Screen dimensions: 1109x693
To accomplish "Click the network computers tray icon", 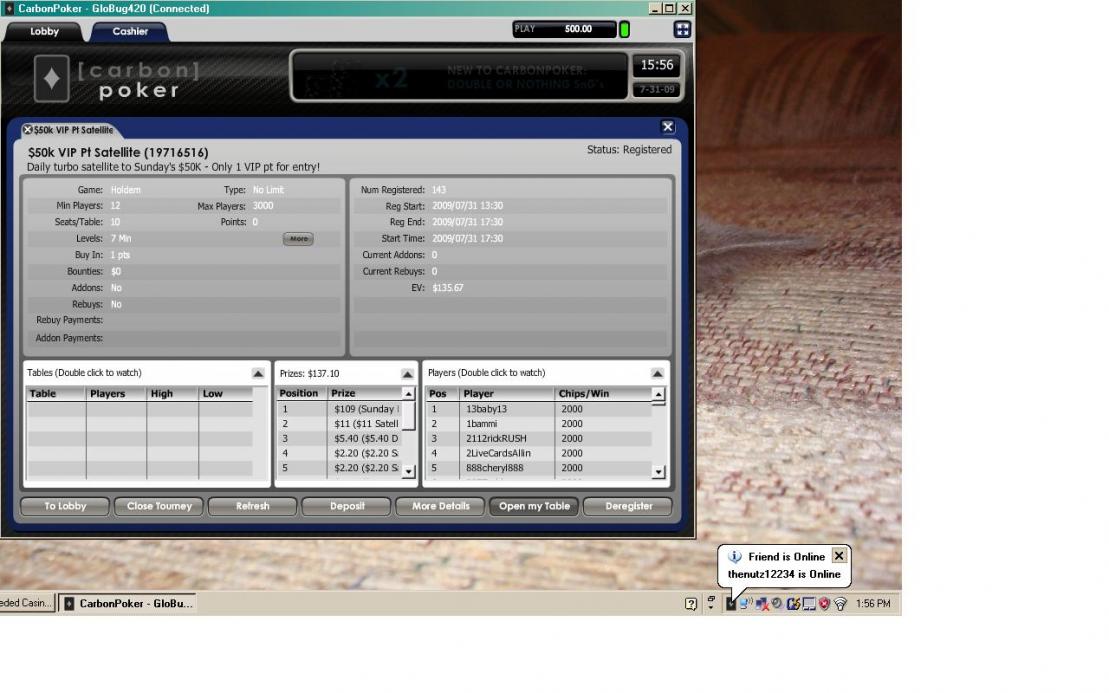I will click(745, 604).
